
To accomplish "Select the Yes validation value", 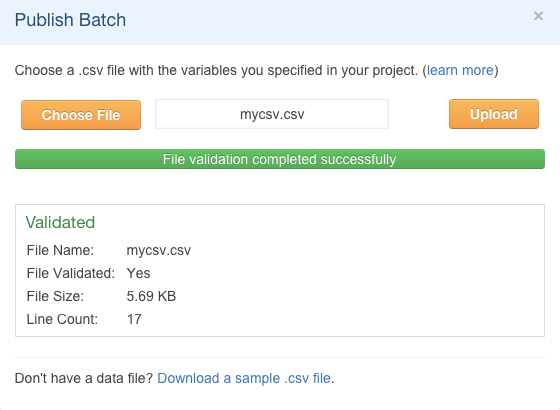I will click(x=138, y=273).
